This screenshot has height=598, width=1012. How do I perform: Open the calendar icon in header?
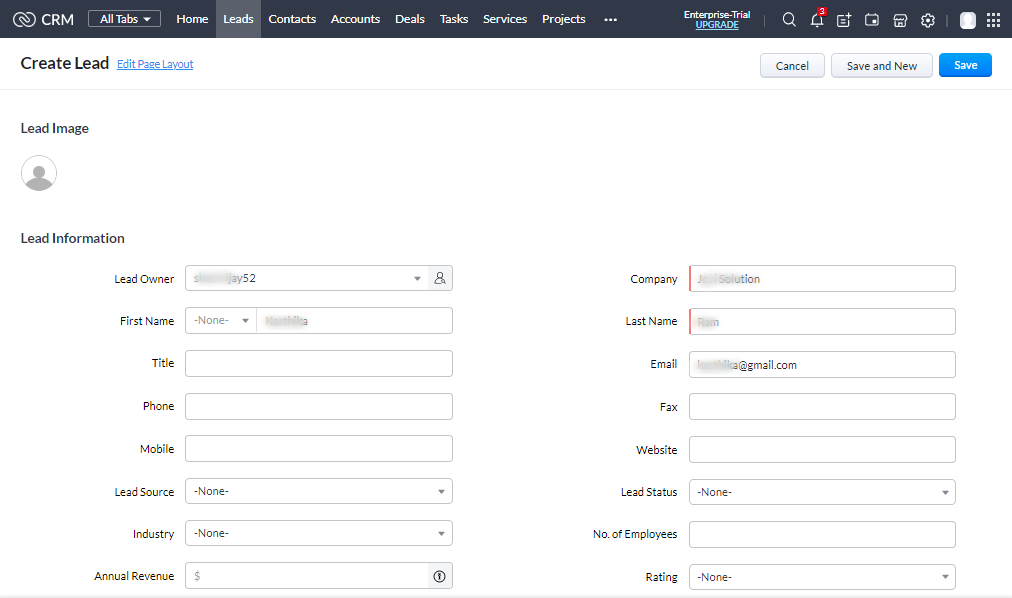[872, 20]
